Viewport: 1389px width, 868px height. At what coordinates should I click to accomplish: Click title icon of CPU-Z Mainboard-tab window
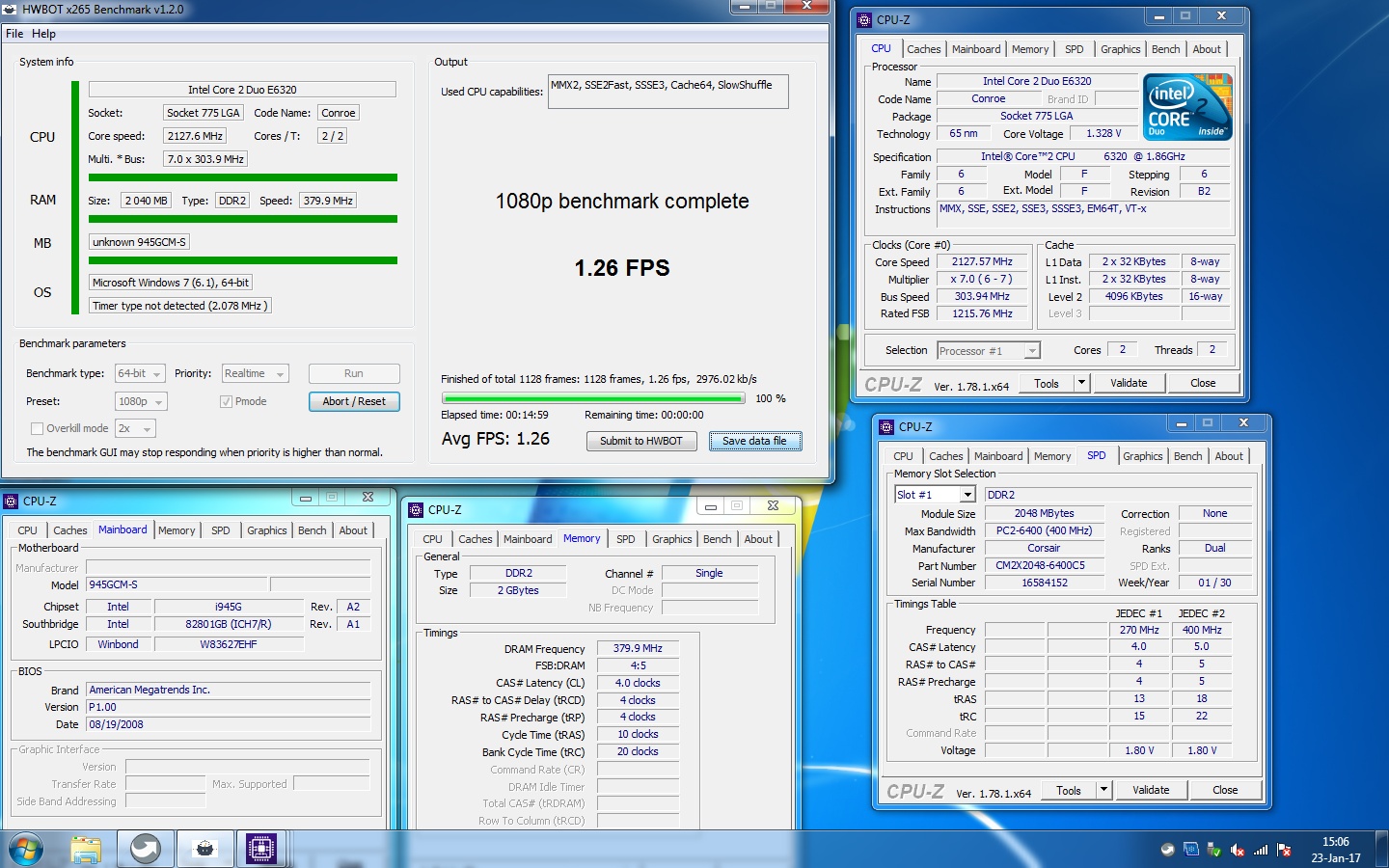pos(11,501)
